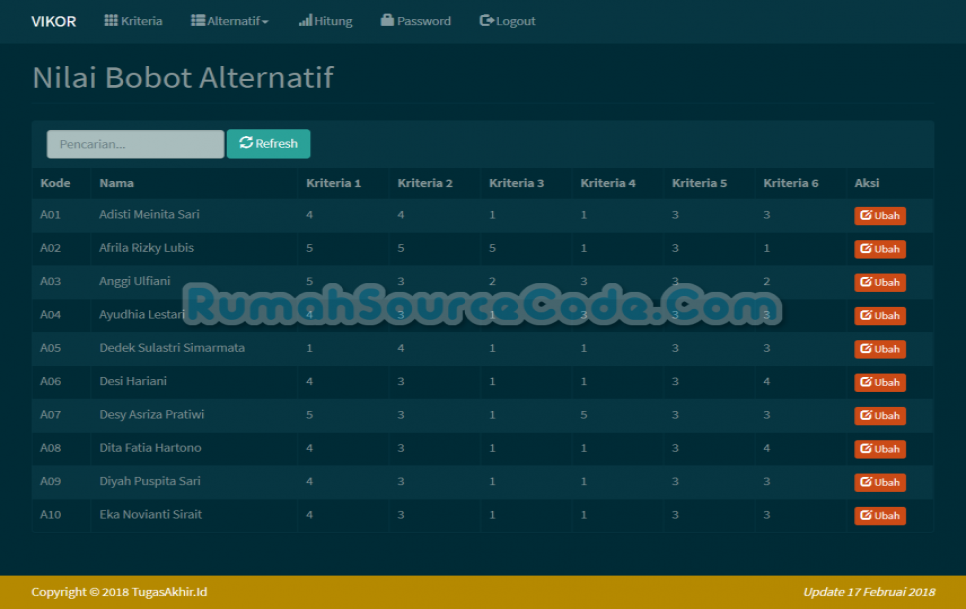Select the bar chart icon beside Hitung

[x=306, y=20]
